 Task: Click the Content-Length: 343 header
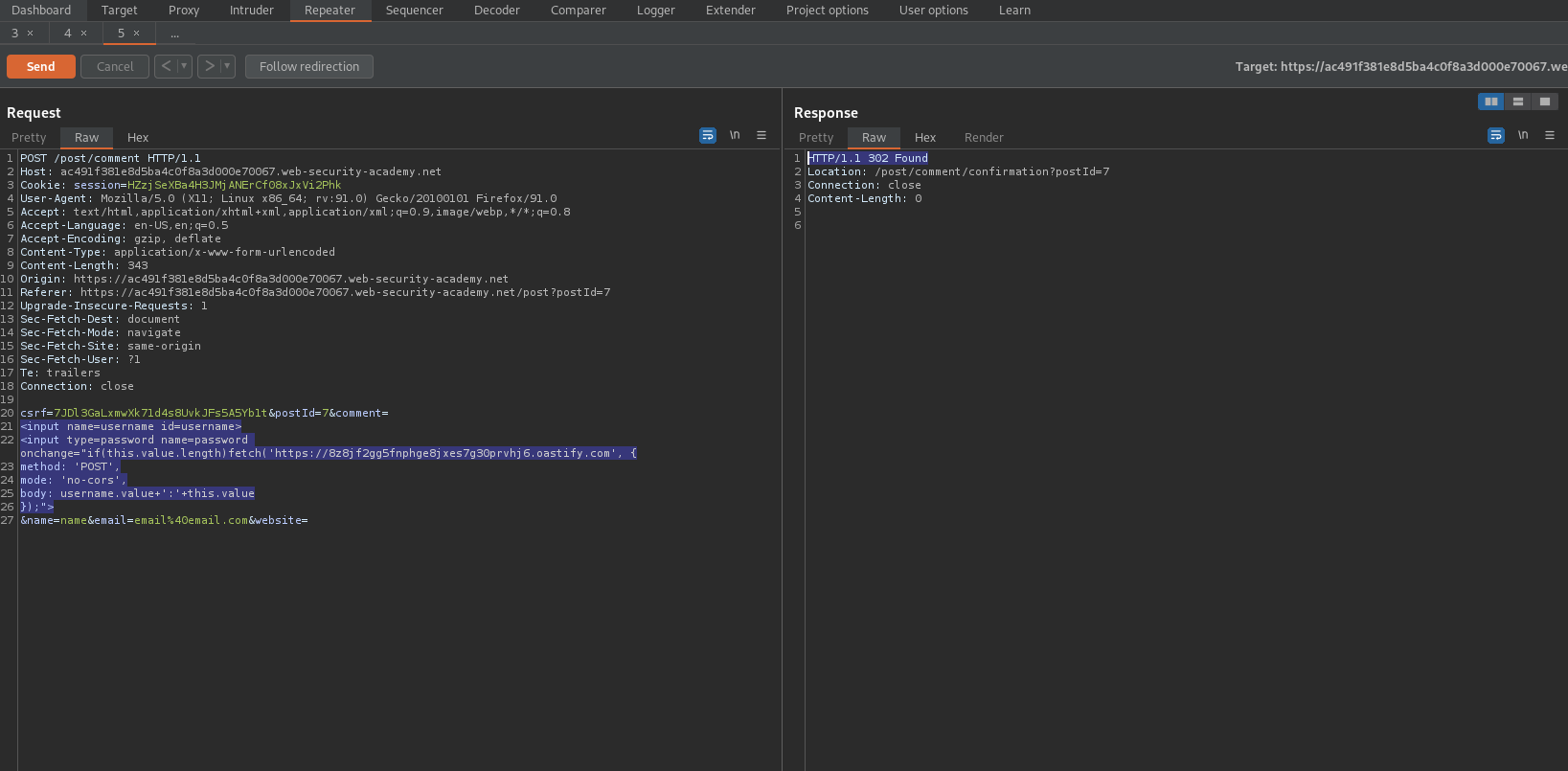click(x=84, y=265)
